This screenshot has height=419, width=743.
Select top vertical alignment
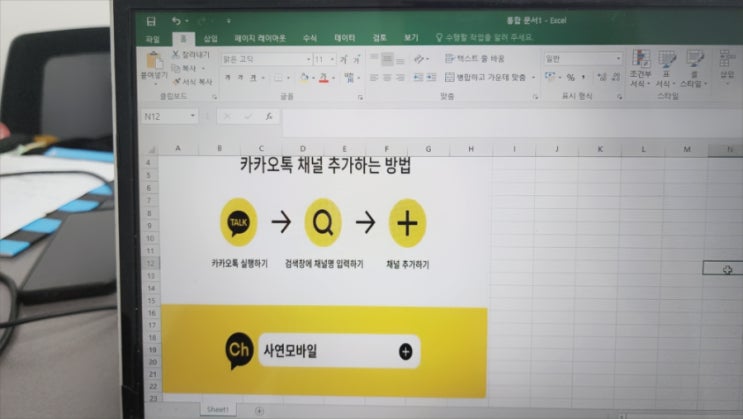[374, 59]
